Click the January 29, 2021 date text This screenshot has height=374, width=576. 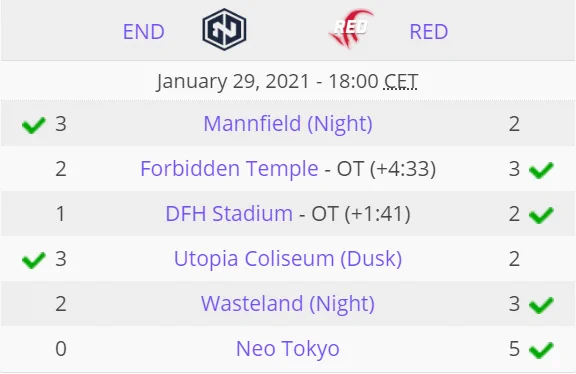point(233,82)
